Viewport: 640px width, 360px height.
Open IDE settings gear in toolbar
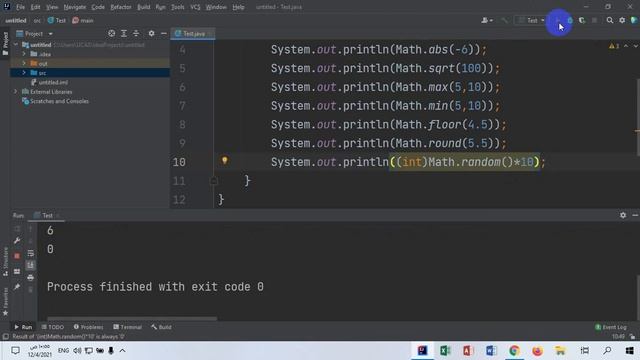(622, 20)
